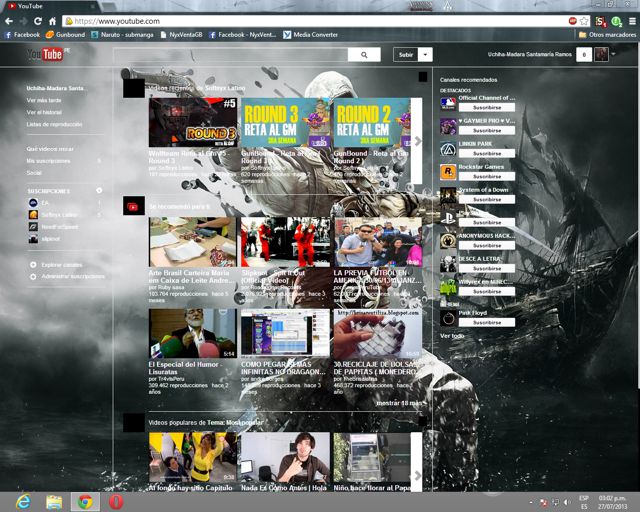This screenshot has width=640, height=512.
Task: Click the Administrar suscripciones gear icon
Action: [x=33, y=277]
